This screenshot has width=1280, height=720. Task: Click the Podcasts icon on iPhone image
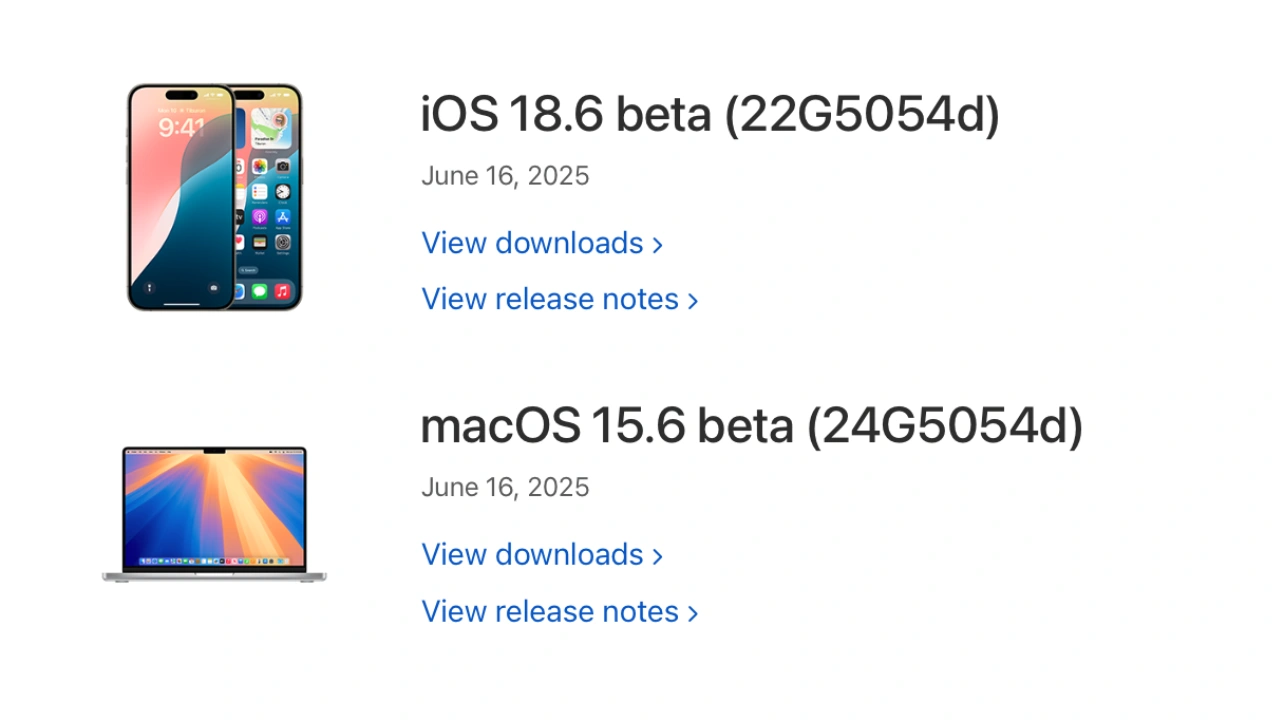[260, 217]
